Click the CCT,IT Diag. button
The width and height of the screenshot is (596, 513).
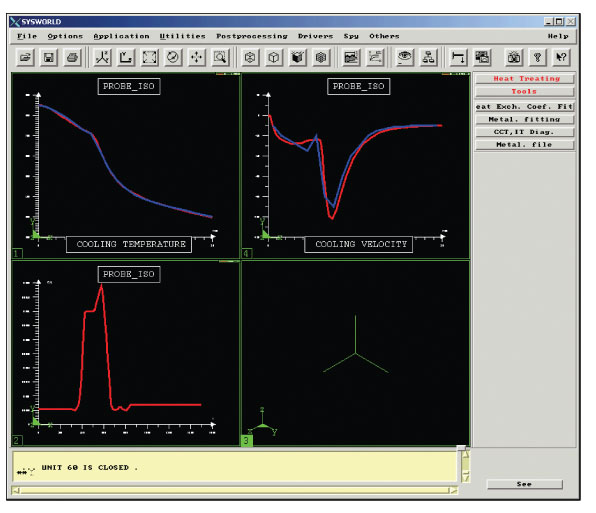point(525,132)
